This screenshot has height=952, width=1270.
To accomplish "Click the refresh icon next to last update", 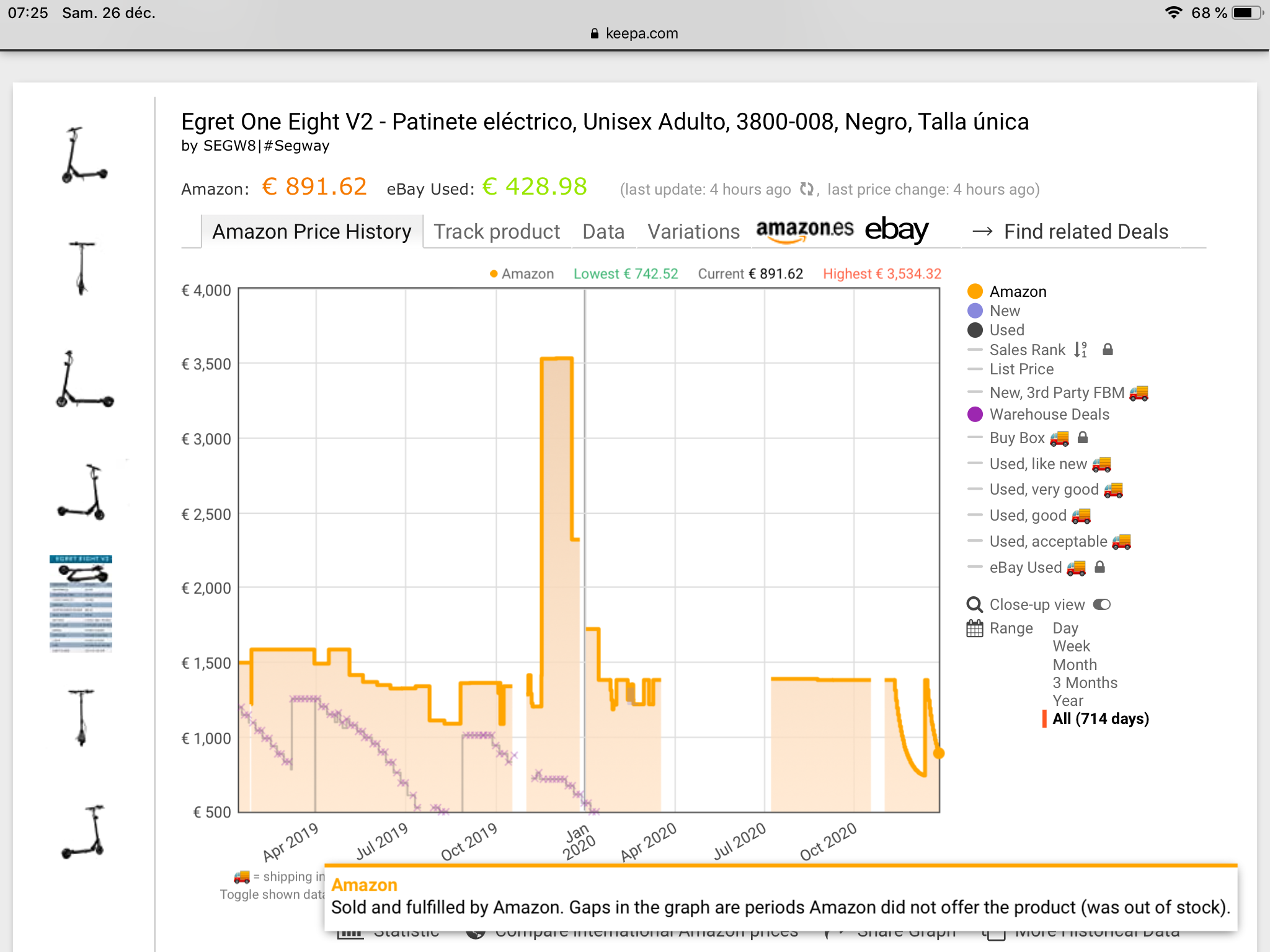I will click(806, 189).
